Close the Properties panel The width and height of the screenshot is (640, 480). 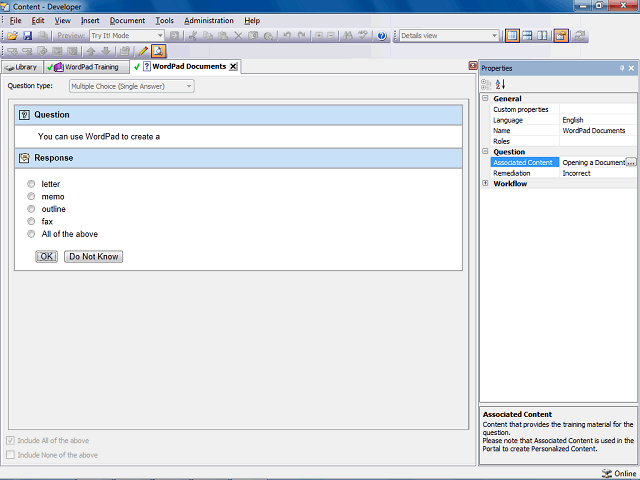631,68
